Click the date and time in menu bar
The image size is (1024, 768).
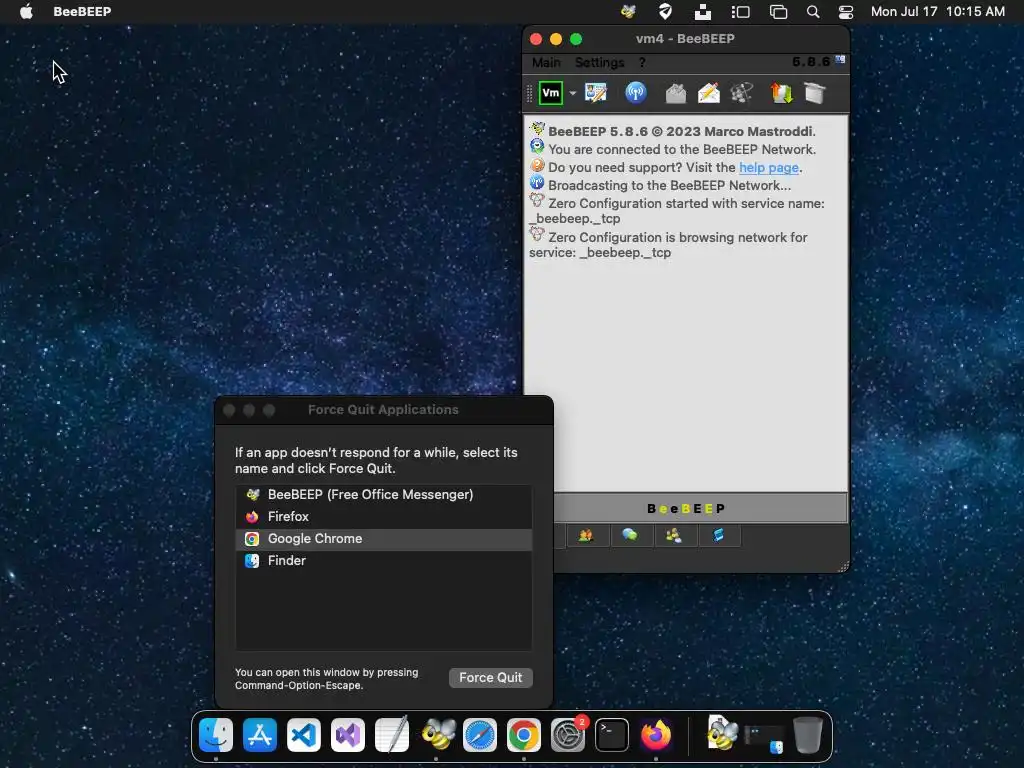click(x=937, y=12)
